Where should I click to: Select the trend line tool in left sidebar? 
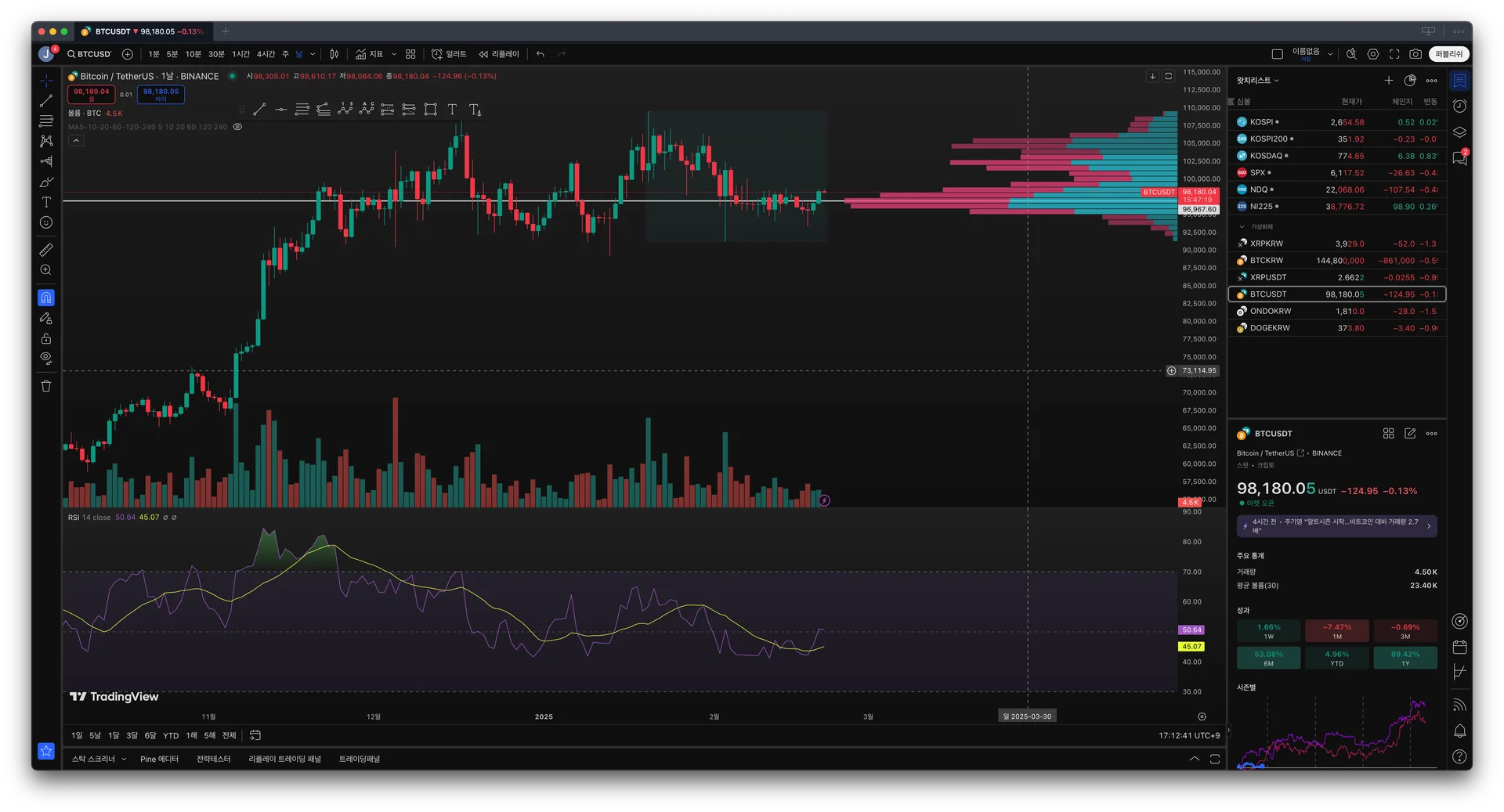46,101
